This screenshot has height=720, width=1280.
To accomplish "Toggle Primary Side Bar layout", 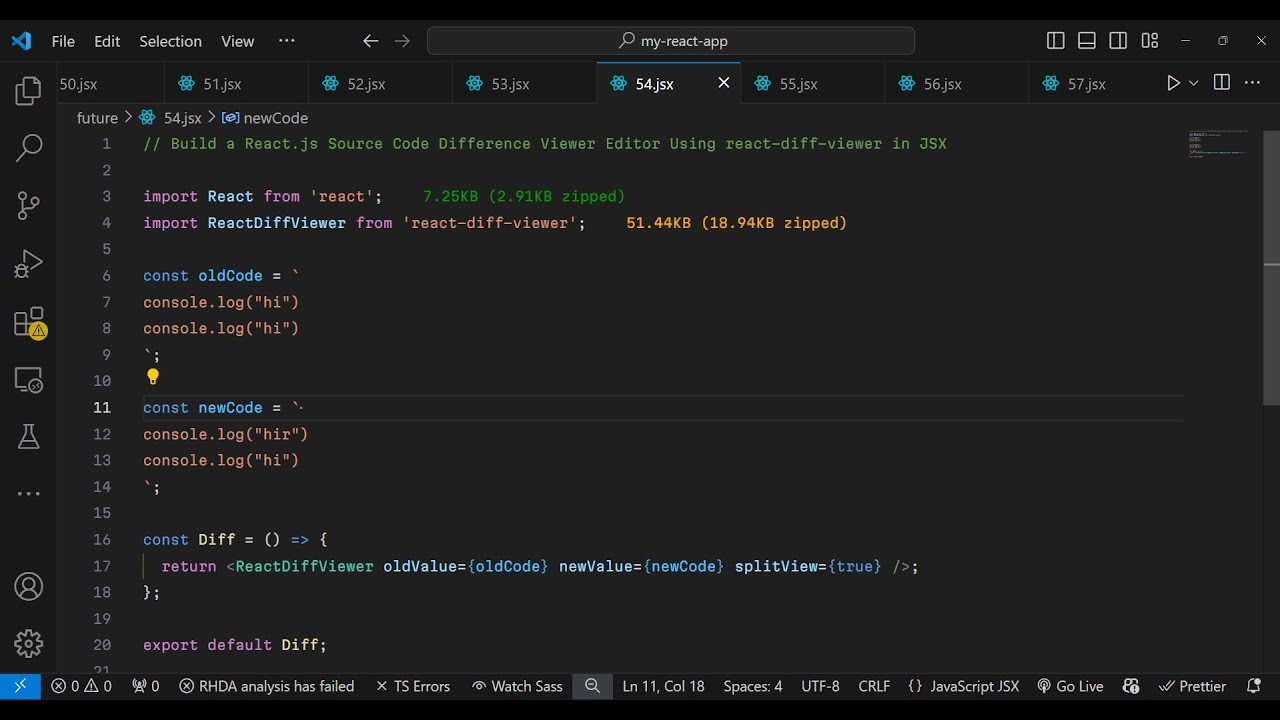I will tap(1055, 41).
